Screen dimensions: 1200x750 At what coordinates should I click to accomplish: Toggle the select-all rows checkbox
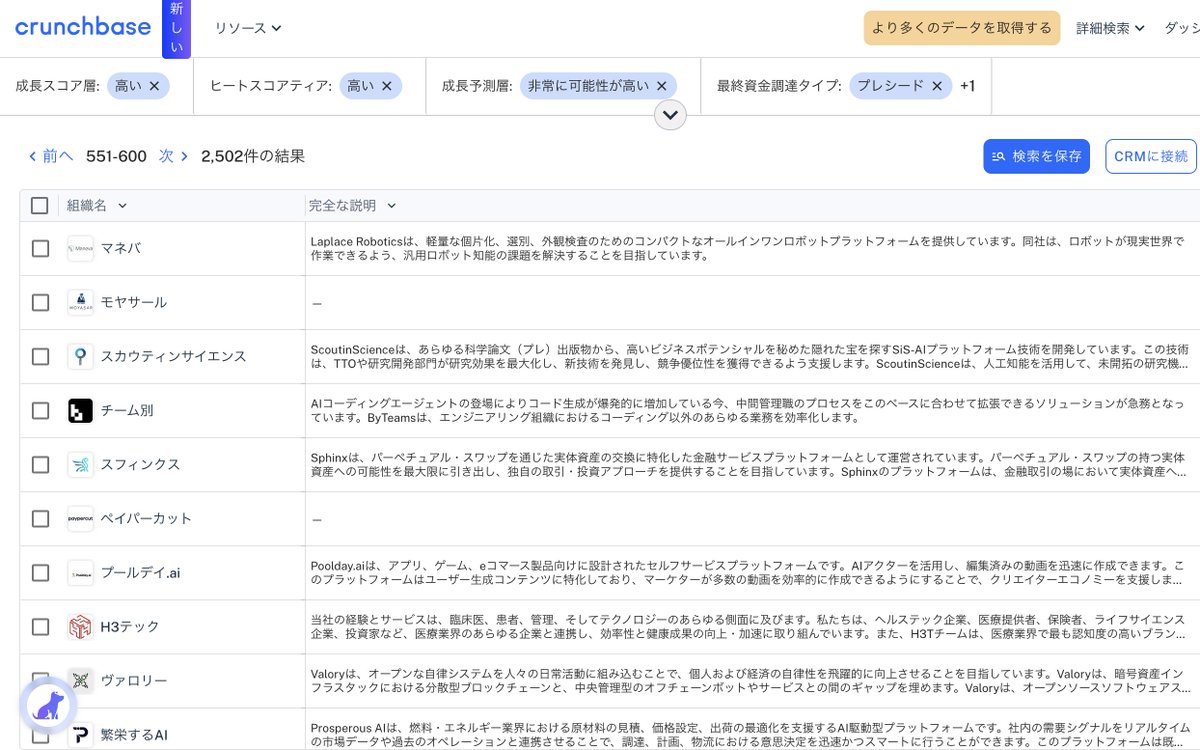pos(40,205)
